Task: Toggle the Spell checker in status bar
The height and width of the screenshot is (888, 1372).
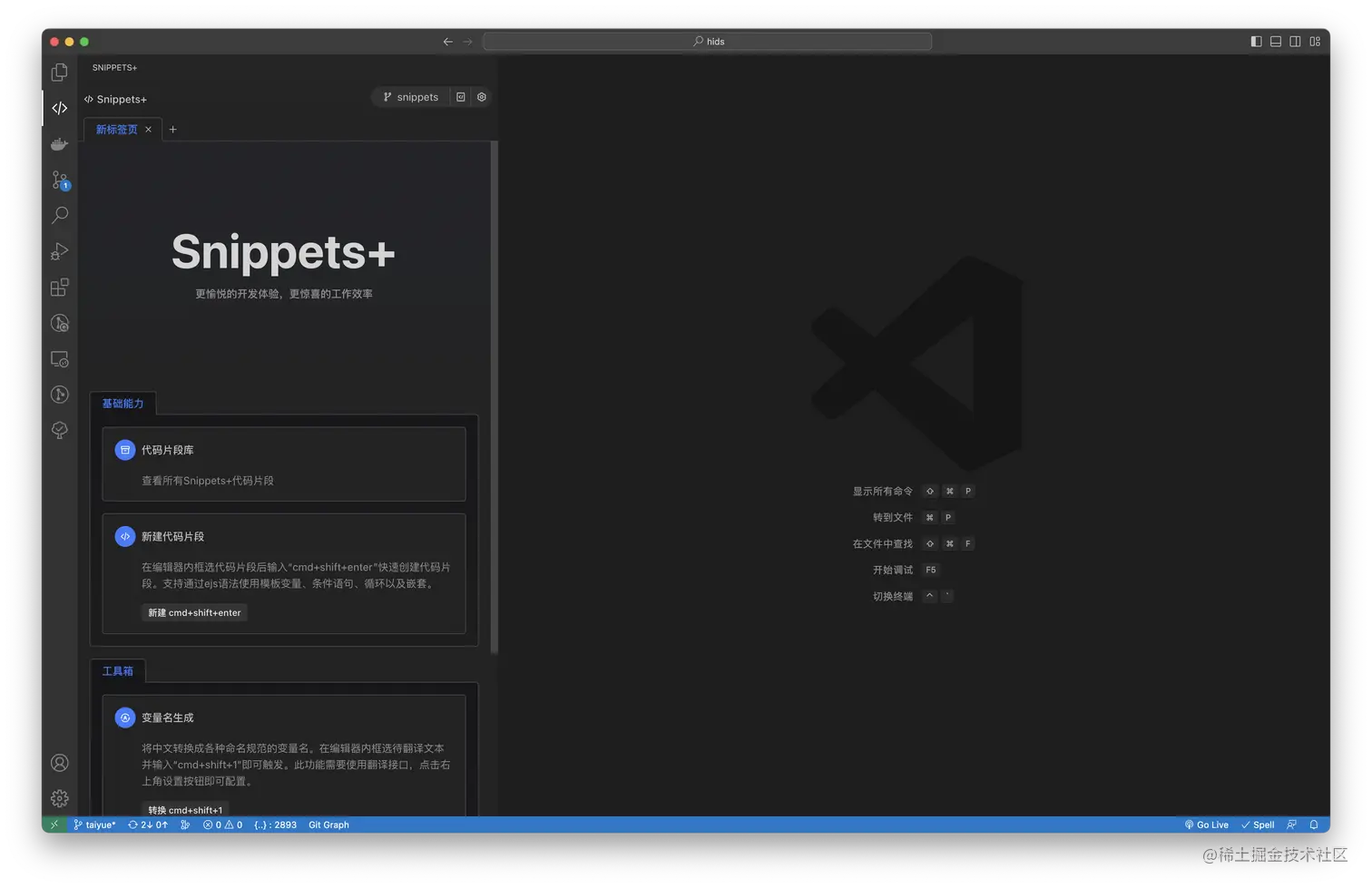Action: pyautogui.click(x=1258, y=825)
